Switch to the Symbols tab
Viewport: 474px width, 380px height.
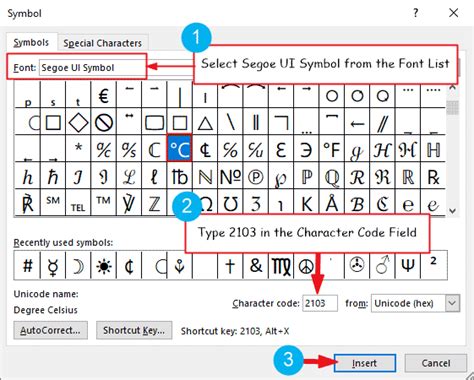point(31,43)
